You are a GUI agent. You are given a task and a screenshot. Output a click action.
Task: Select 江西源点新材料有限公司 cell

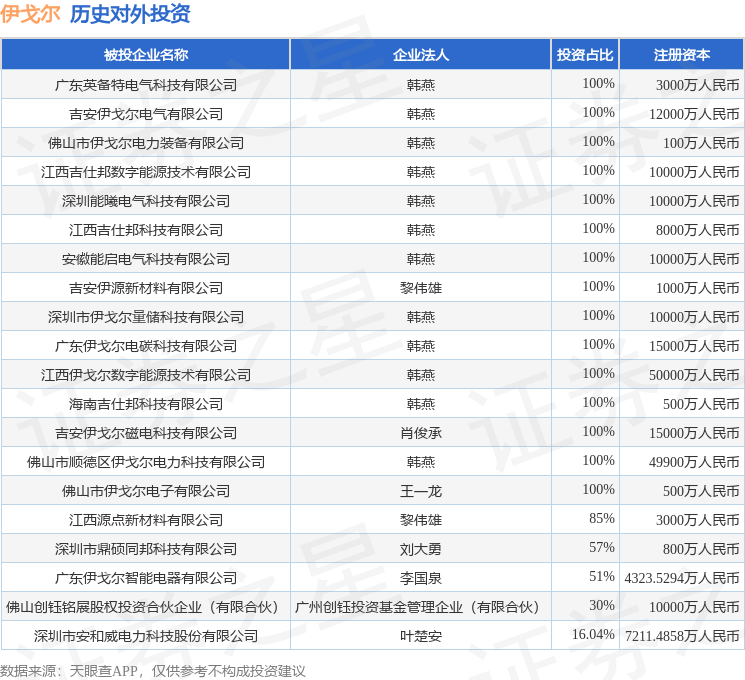(x=146, y=520)
